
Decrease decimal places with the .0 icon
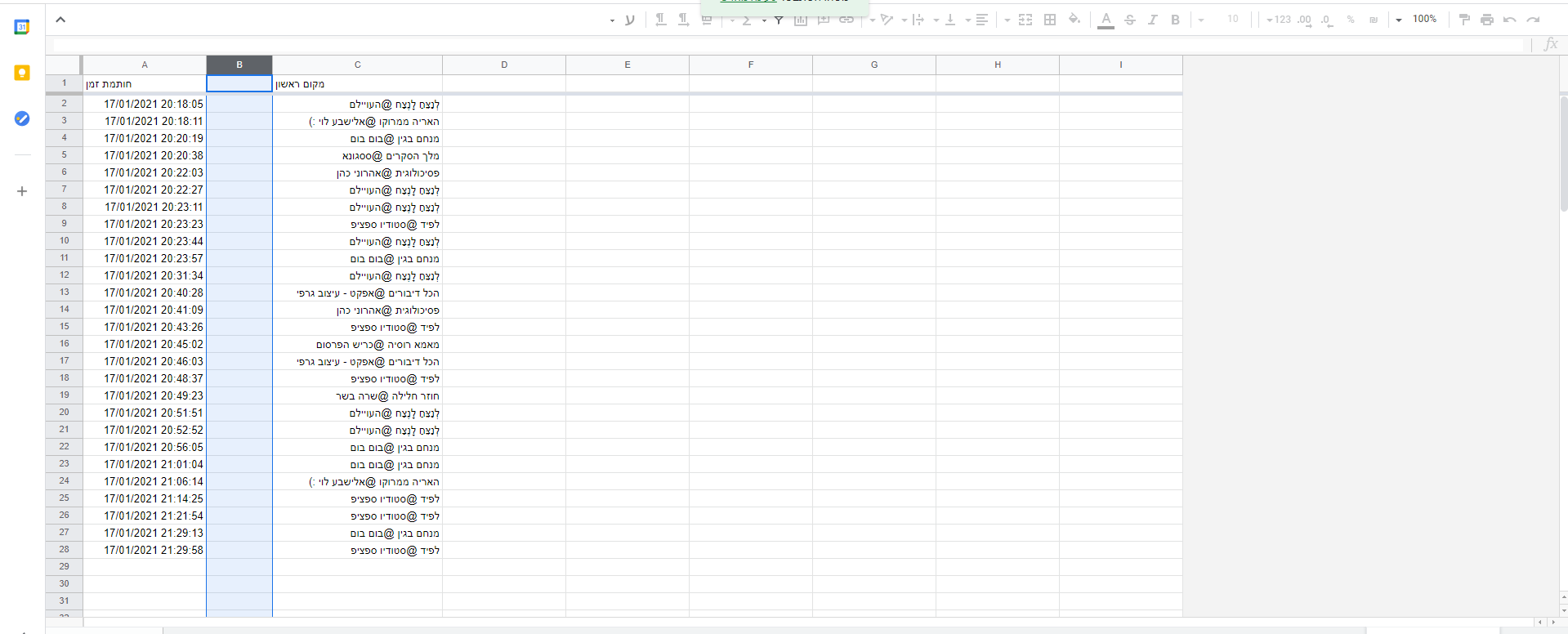1327,20
